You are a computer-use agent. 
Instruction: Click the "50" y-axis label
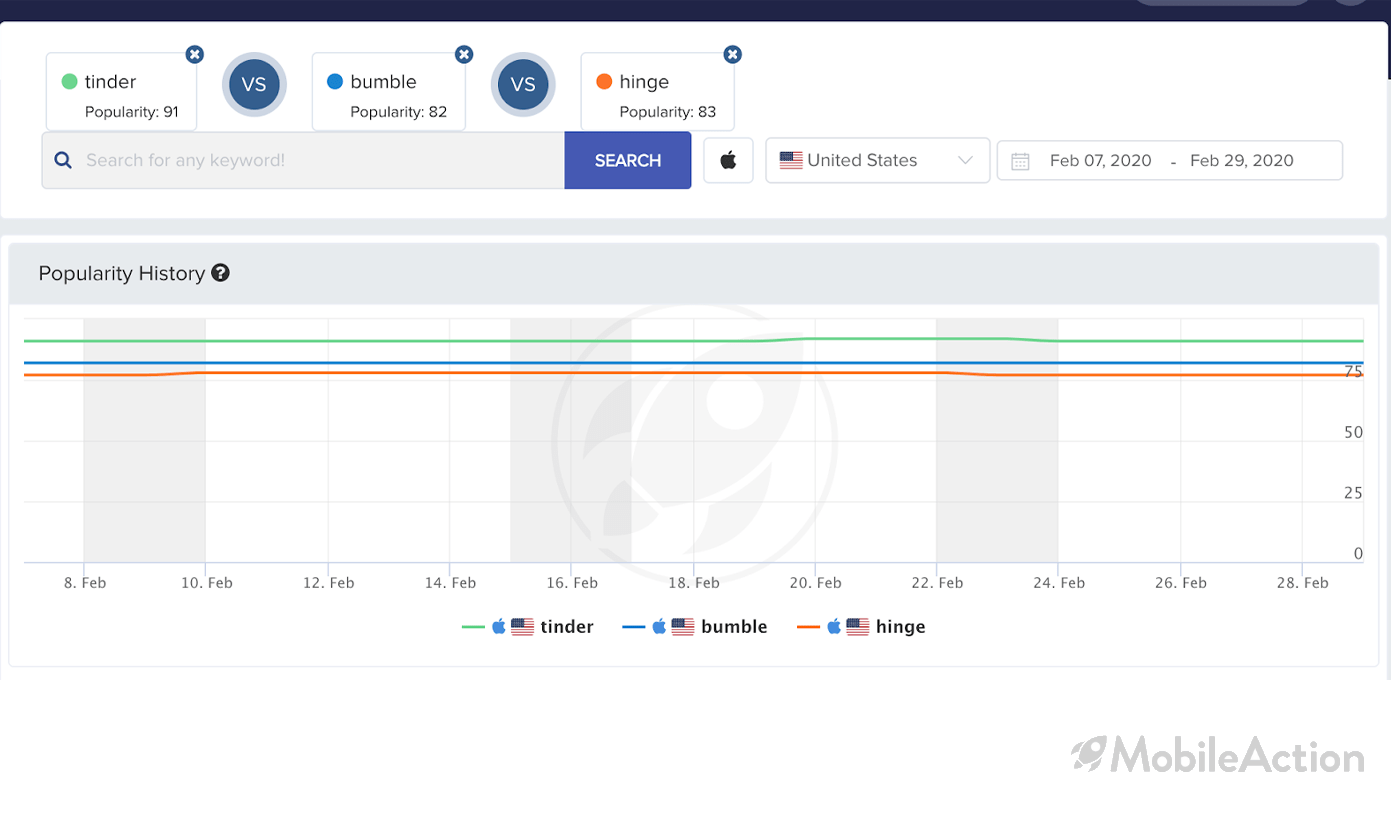coord(1353,432)
